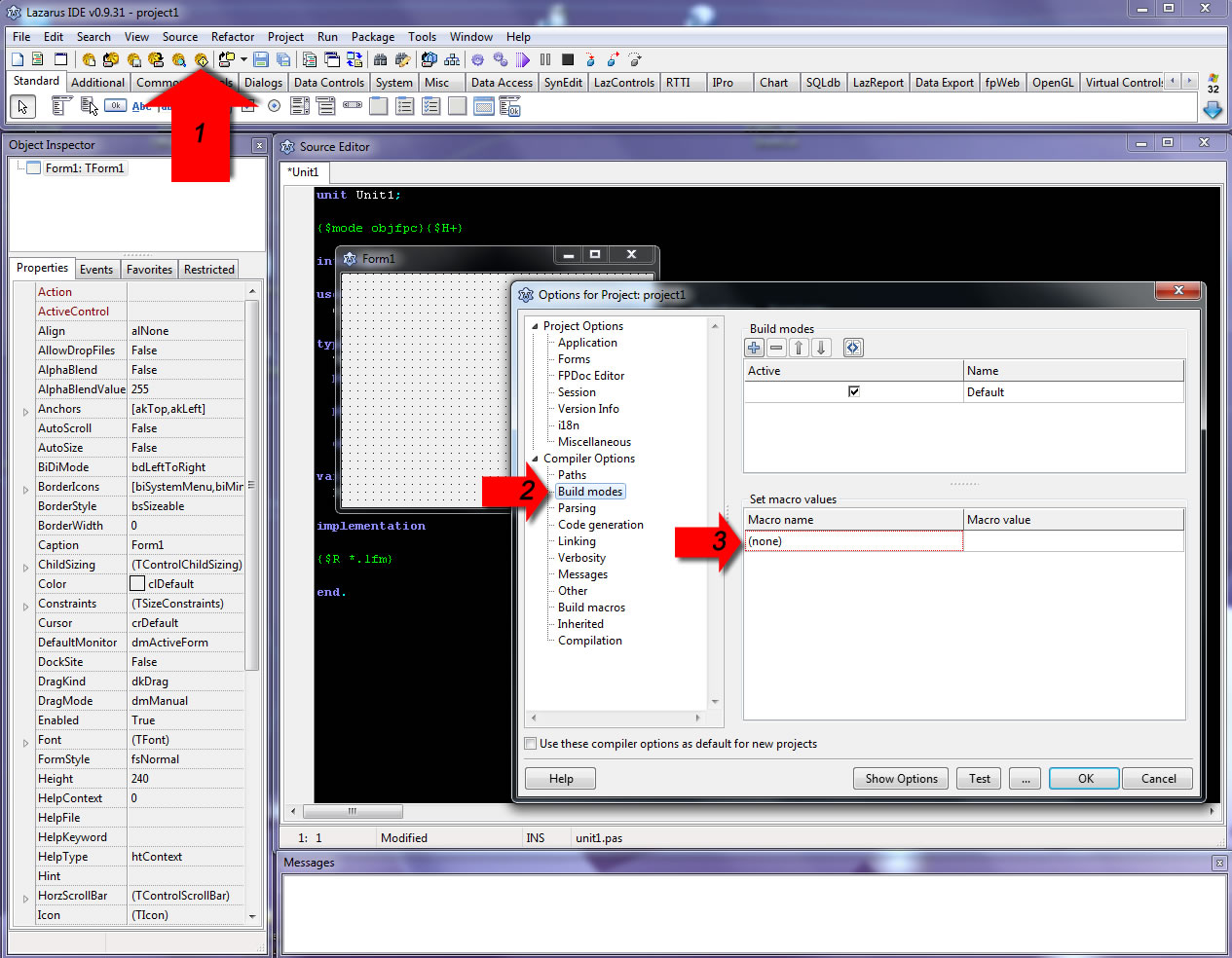Screen dimensions: 1232x958
Task: Expand the BorderIcons property
Action: click(25, 489)
